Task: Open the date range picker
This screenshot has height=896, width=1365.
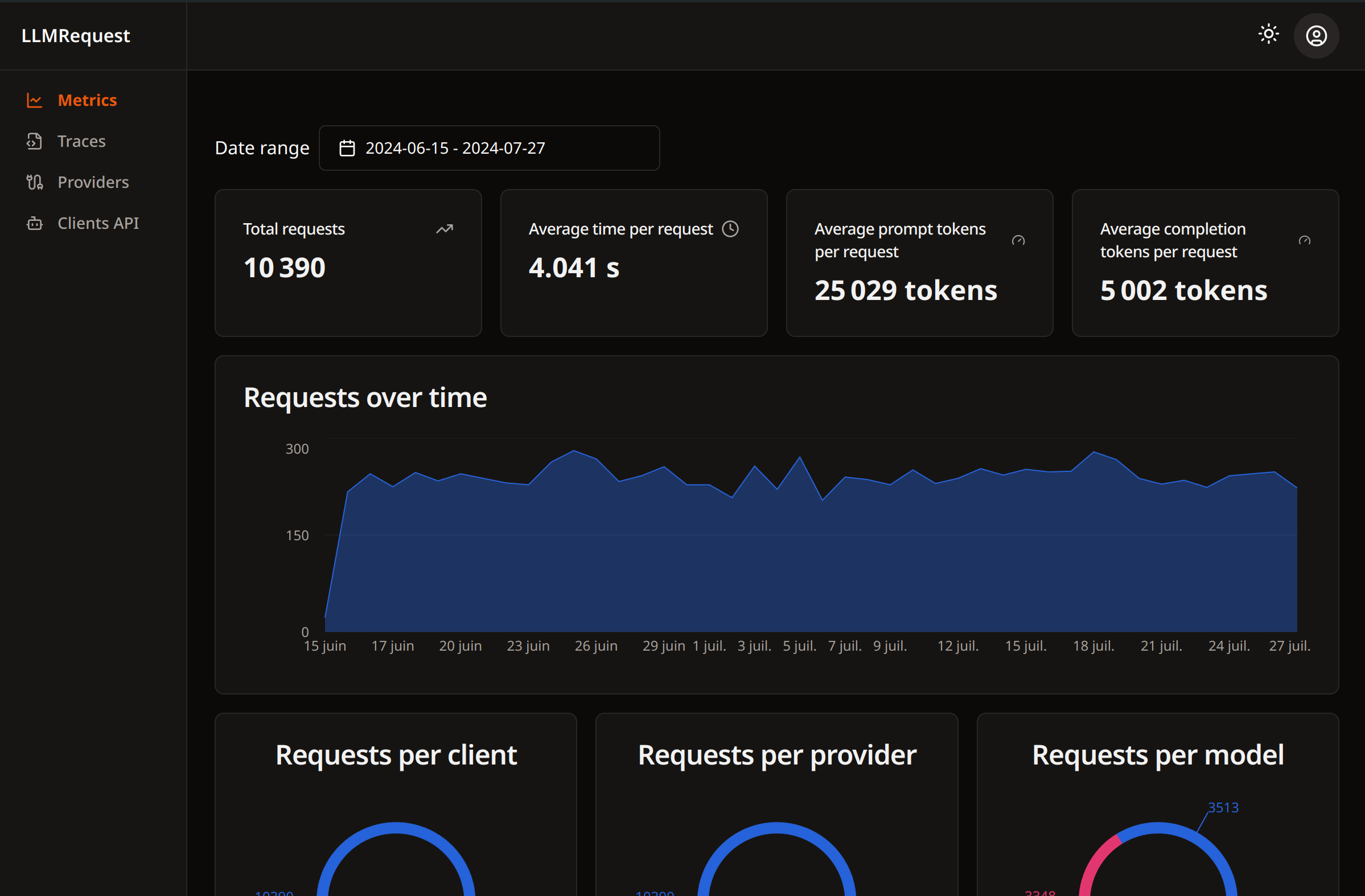Action: point(489,148)
